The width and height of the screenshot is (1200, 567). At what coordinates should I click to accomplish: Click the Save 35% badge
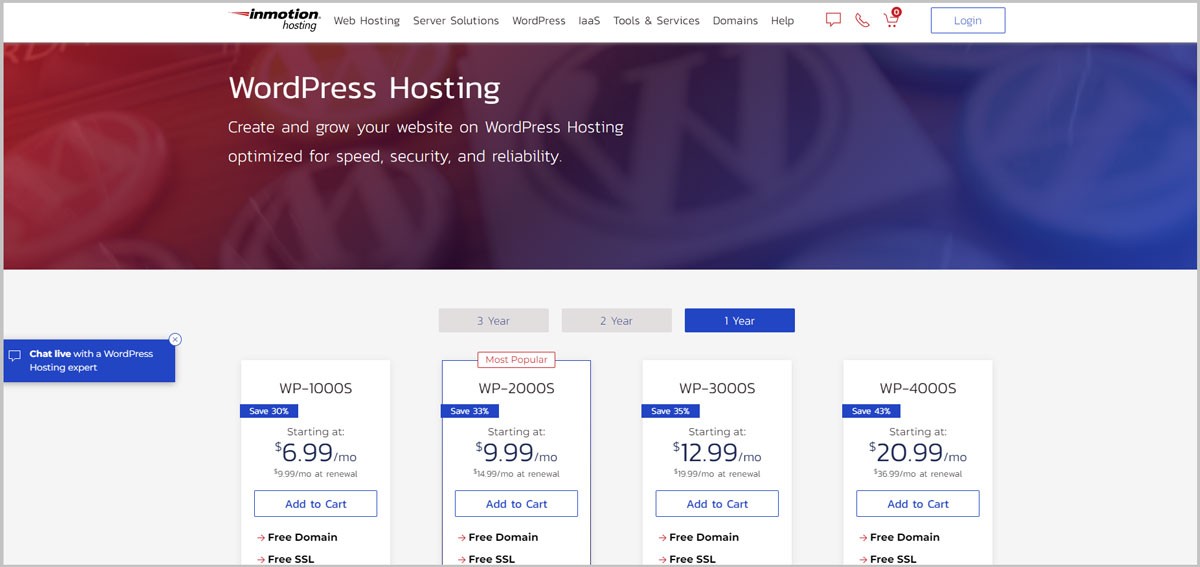click(670, 411)
